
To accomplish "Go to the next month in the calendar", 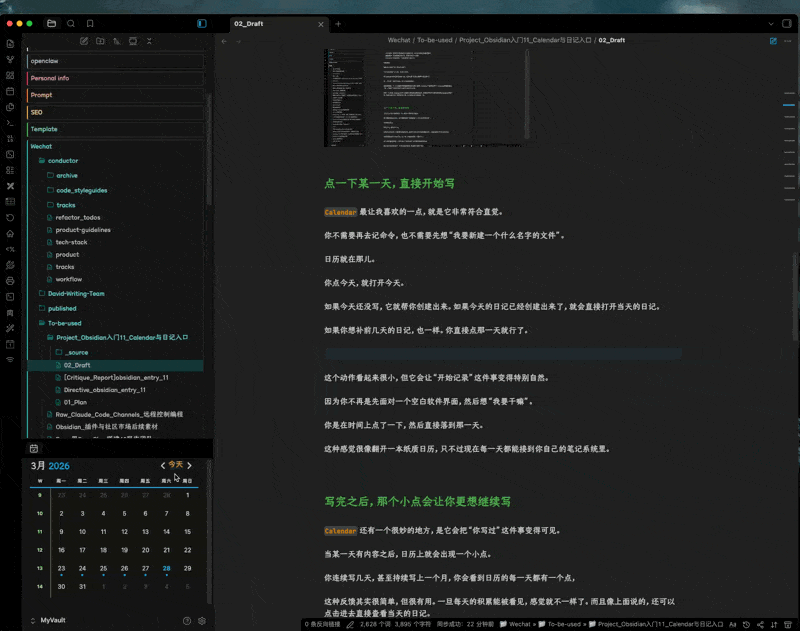I will pyautogui.click(x=191, y=465).
